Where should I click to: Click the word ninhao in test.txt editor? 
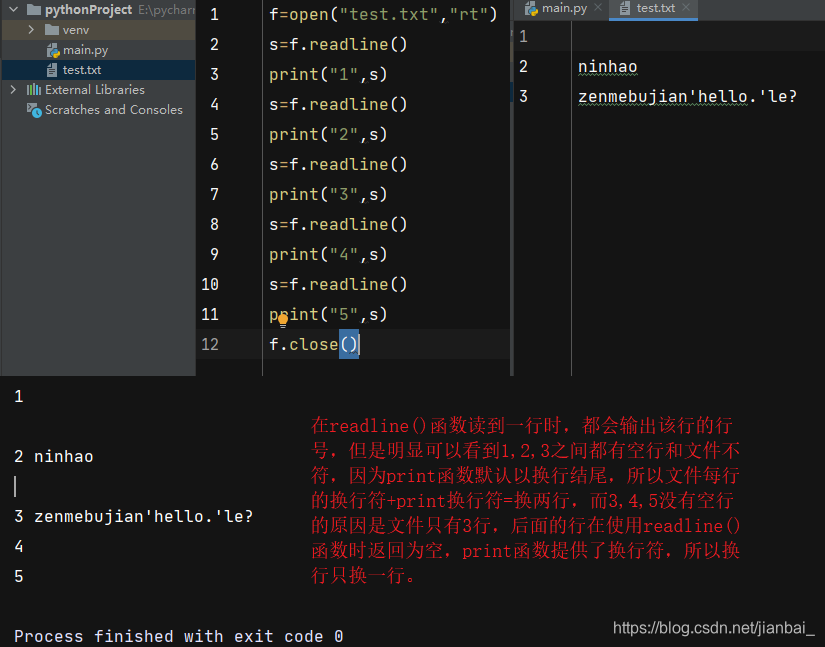(608, 67)
